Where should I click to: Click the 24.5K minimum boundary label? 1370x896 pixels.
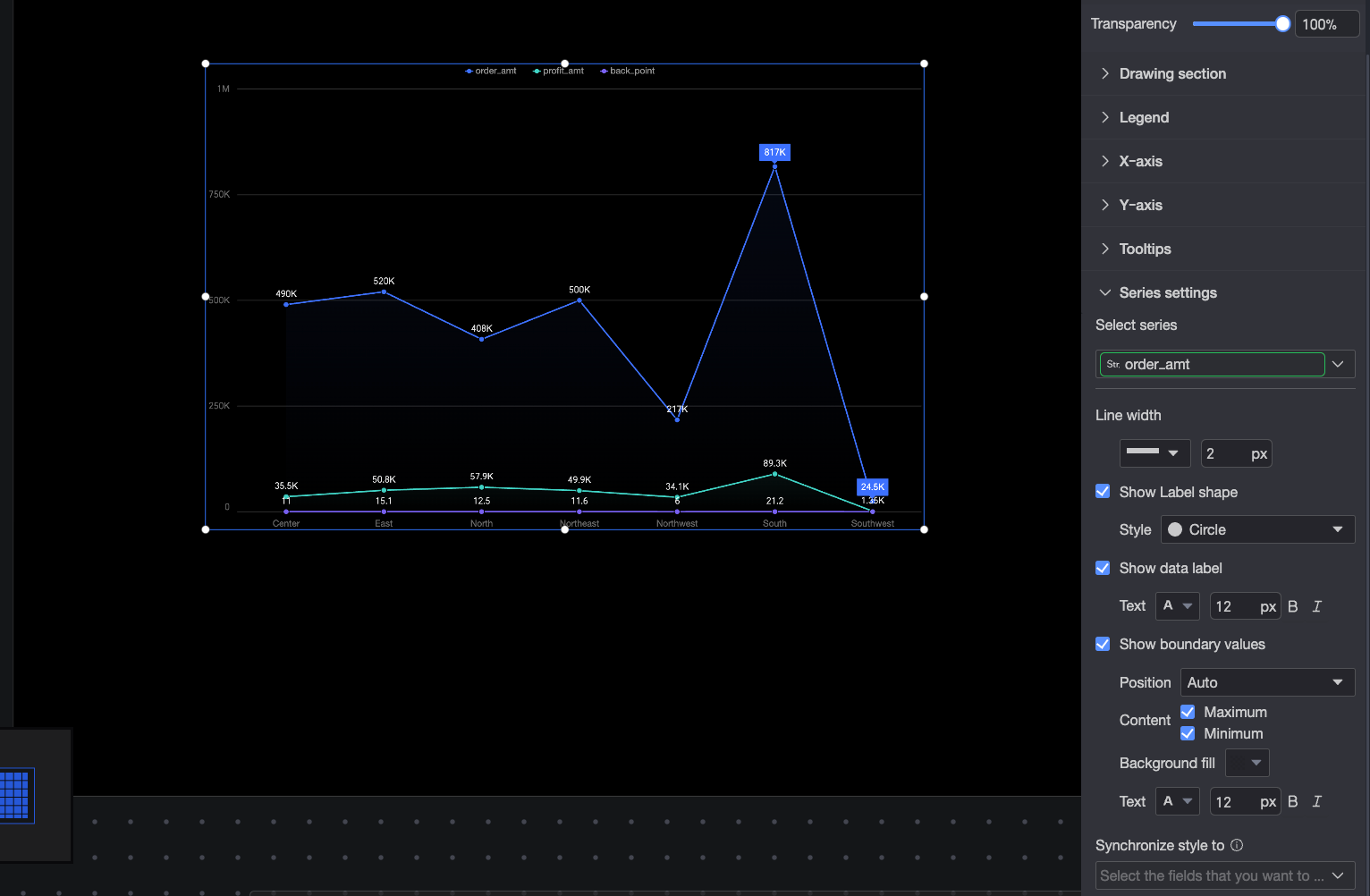tap(873, 487)
